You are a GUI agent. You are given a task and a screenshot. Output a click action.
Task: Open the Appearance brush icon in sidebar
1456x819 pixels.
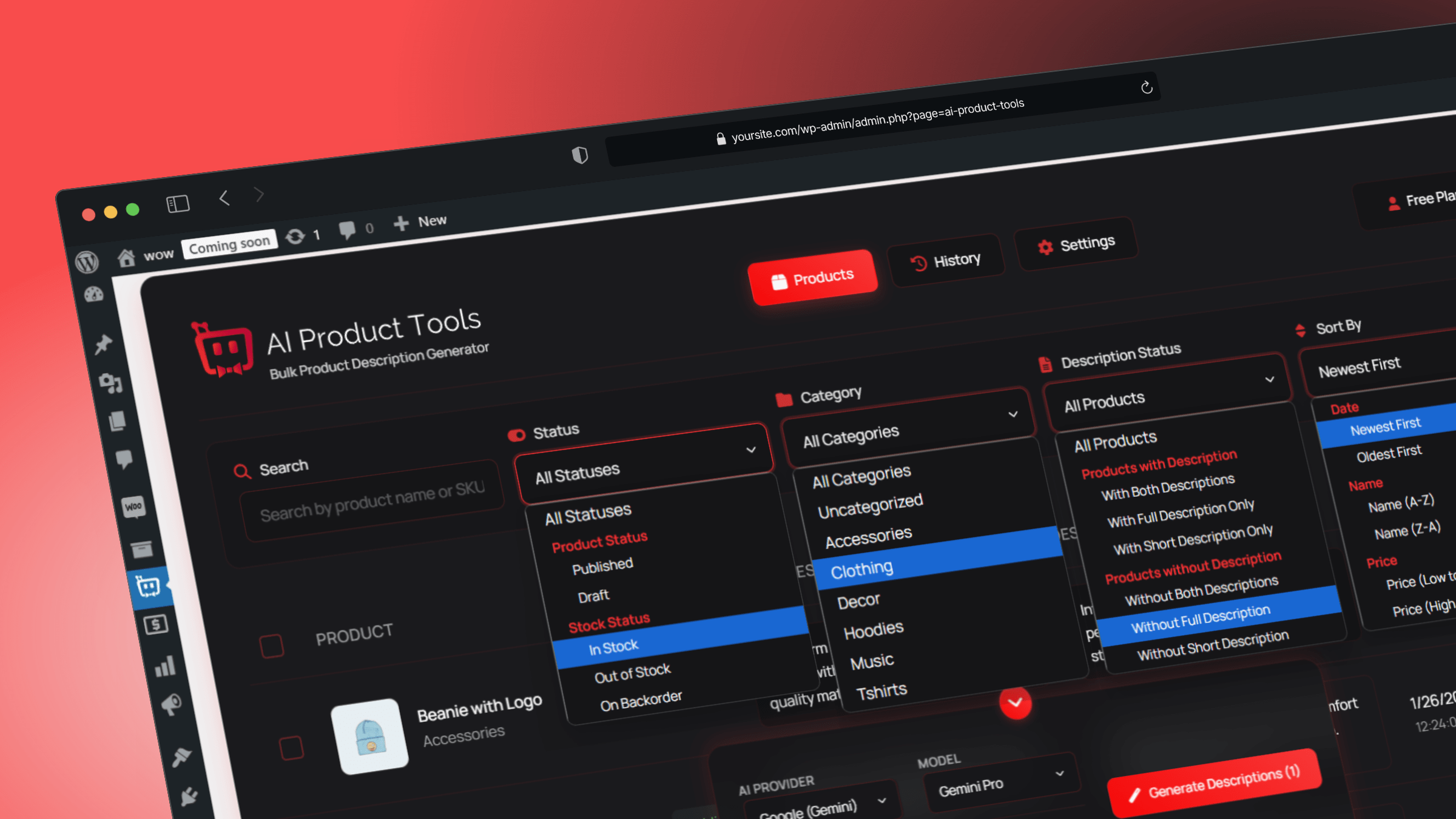click(181, 758)
